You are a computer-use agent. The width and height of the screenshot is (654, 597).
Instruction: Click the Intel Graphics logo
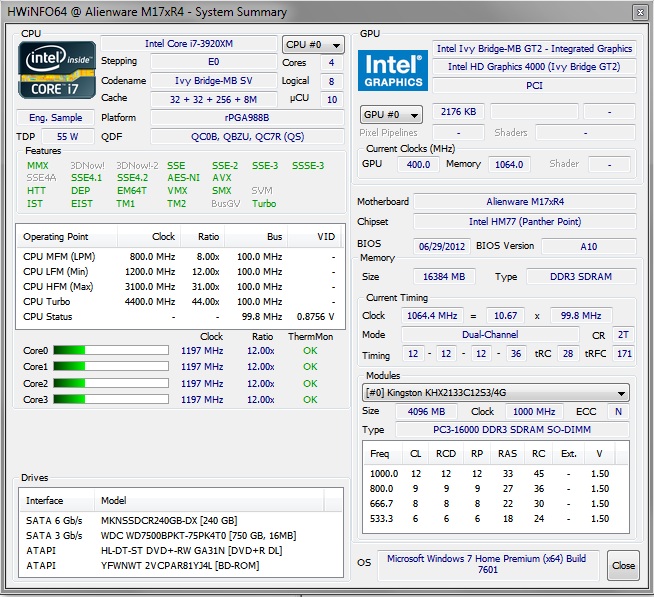392,70
